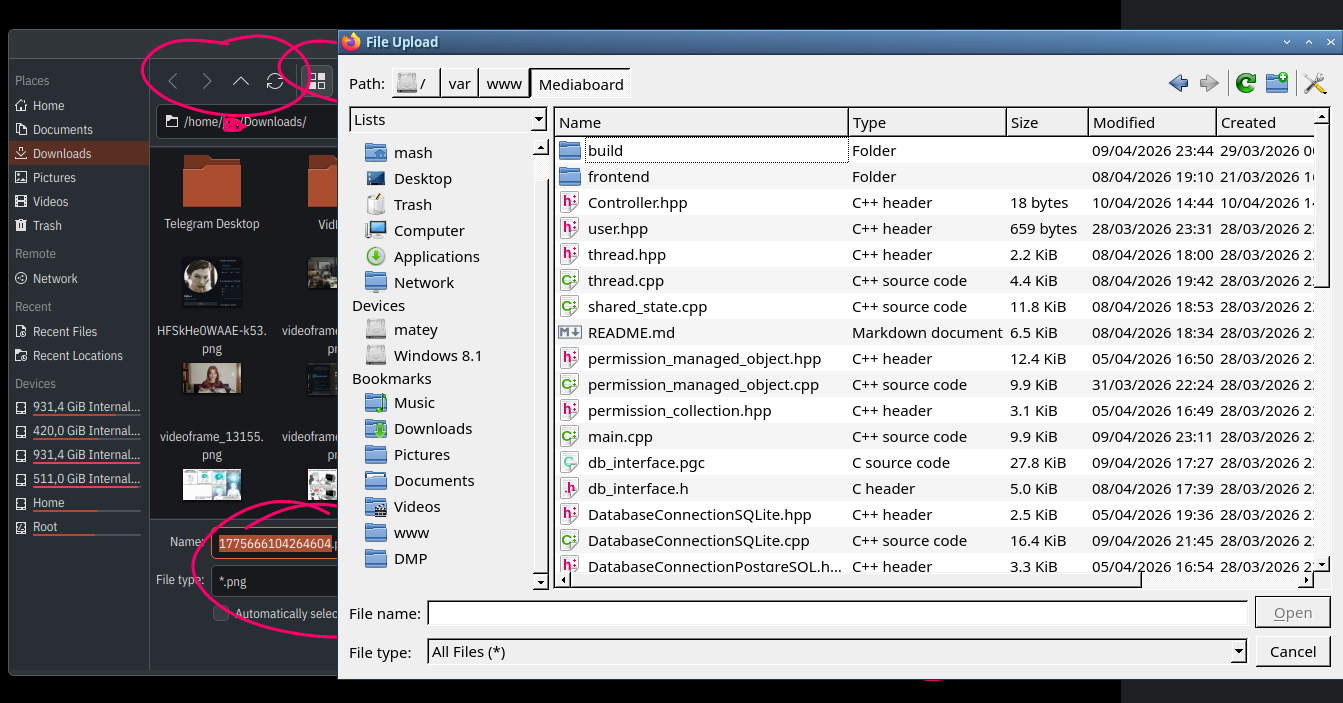Click the Open button in File Upload

click(x=1293, y=612)
